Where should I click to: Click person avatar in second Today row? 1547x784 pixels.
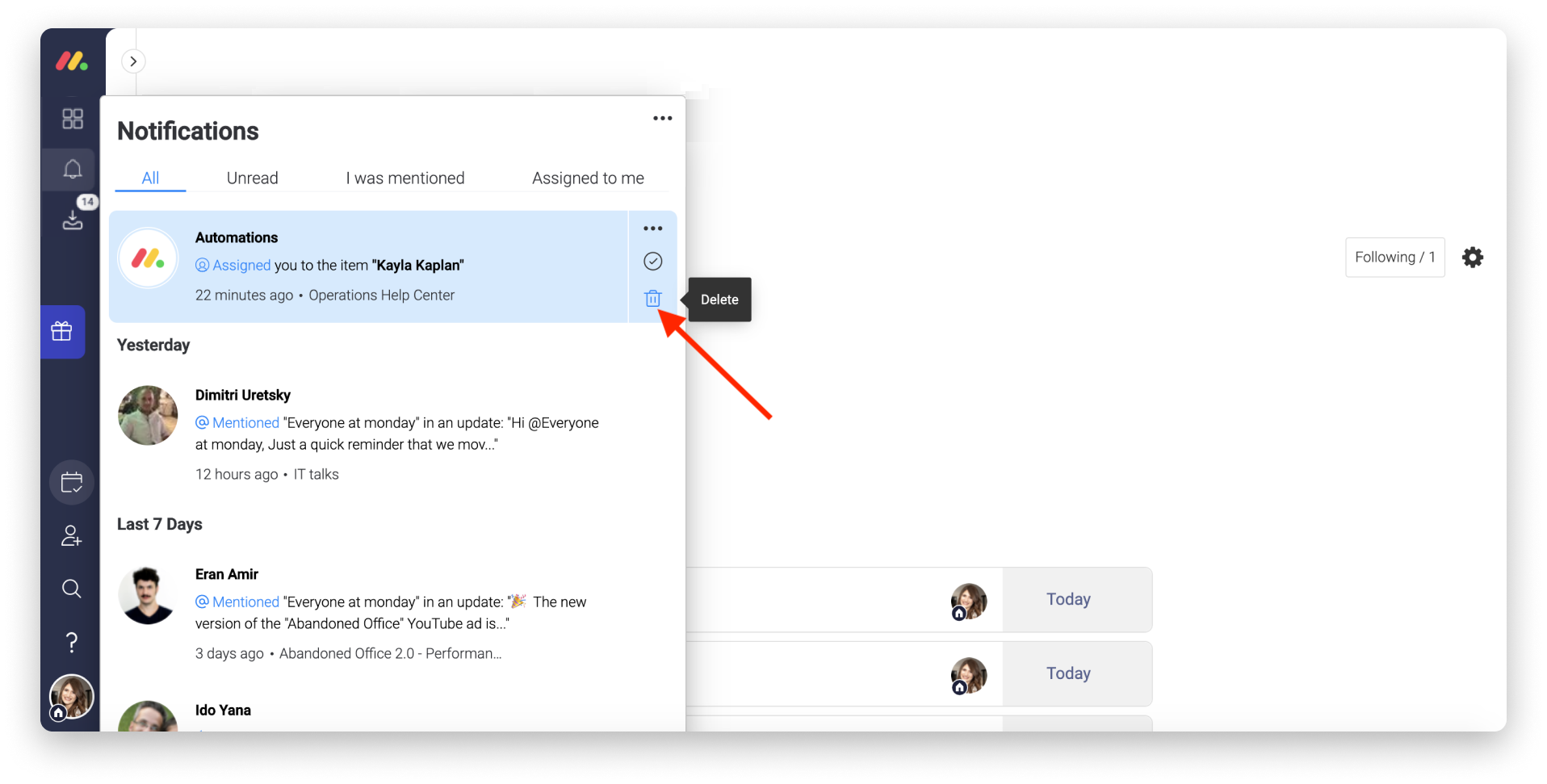coord(969,676)
